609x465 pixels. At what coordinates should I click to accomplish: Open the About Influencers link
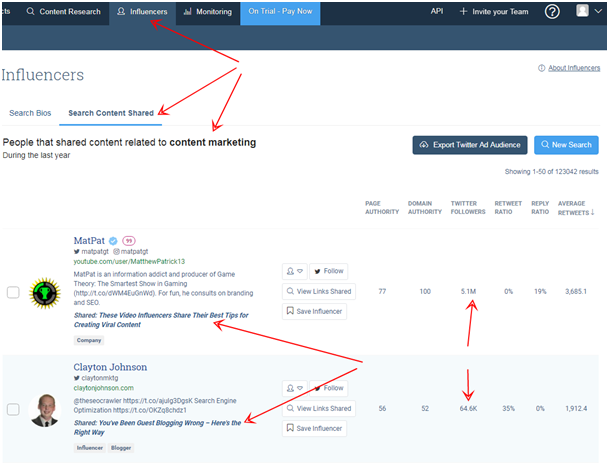click(574, 68)
